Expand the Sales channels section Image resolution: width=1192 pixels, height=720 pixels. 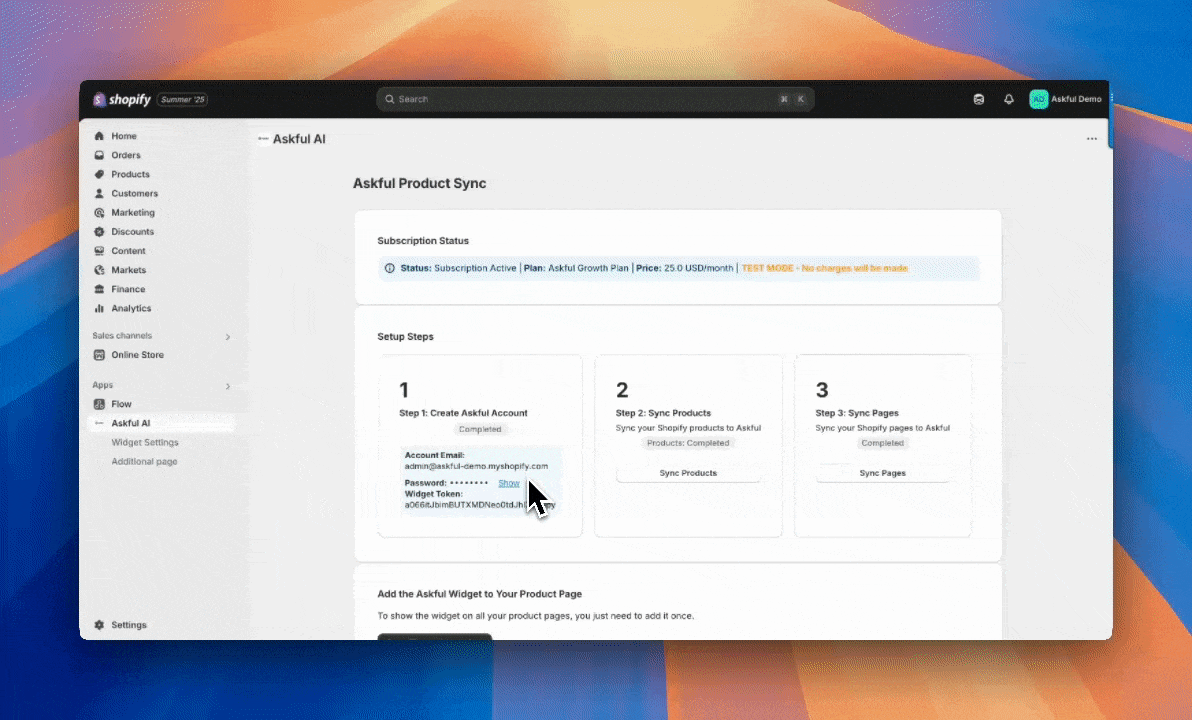[x=227, y=336]
